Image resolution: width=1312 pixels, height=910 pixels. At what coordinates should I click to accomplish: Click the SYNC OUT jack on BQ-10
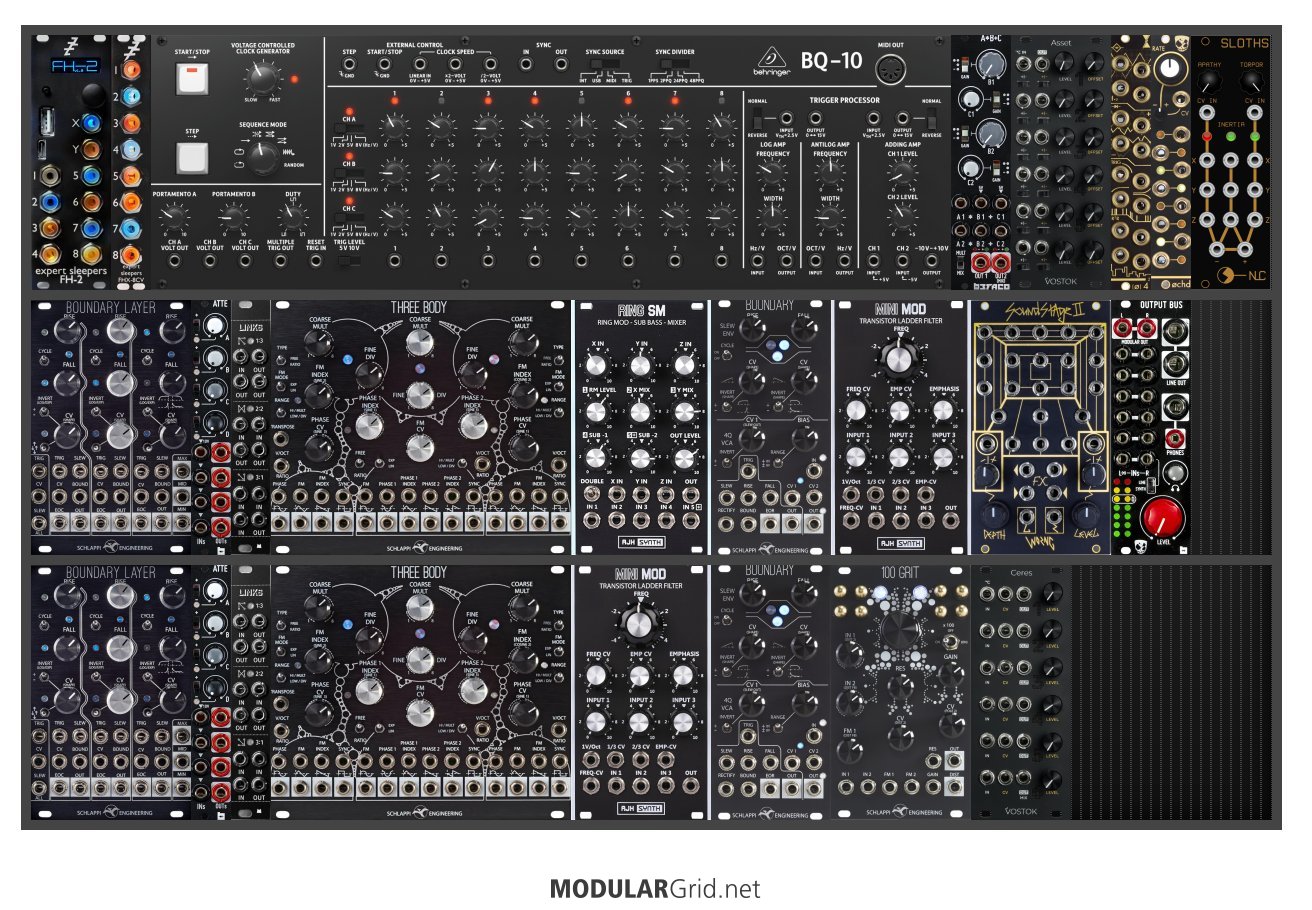point(561,63)
